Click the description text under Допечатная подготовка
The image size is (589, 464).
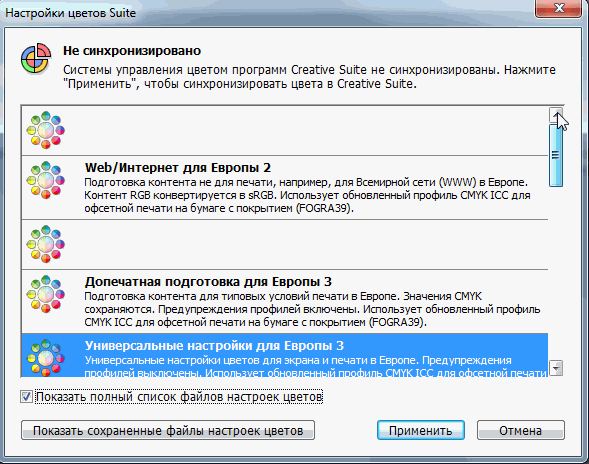coord(312,309)
